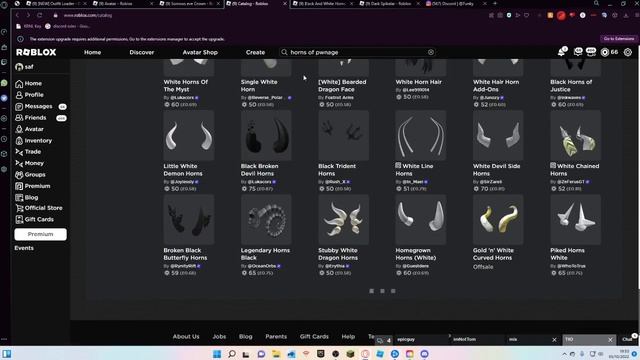Open [White] Bearded Dragon Face title link
The width and height of the screenshot is (640, 360).
342,86
